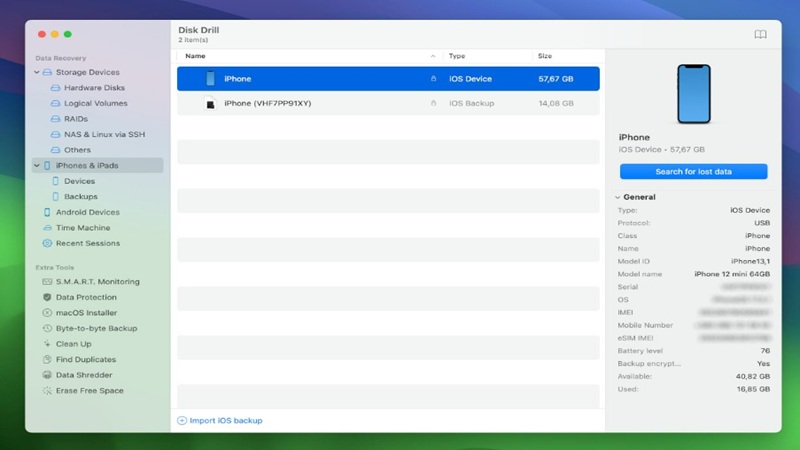Open S.M.A.R.T. Monitoring tool
The height and width of the screenshot is (450, 800).
(97, 282)
